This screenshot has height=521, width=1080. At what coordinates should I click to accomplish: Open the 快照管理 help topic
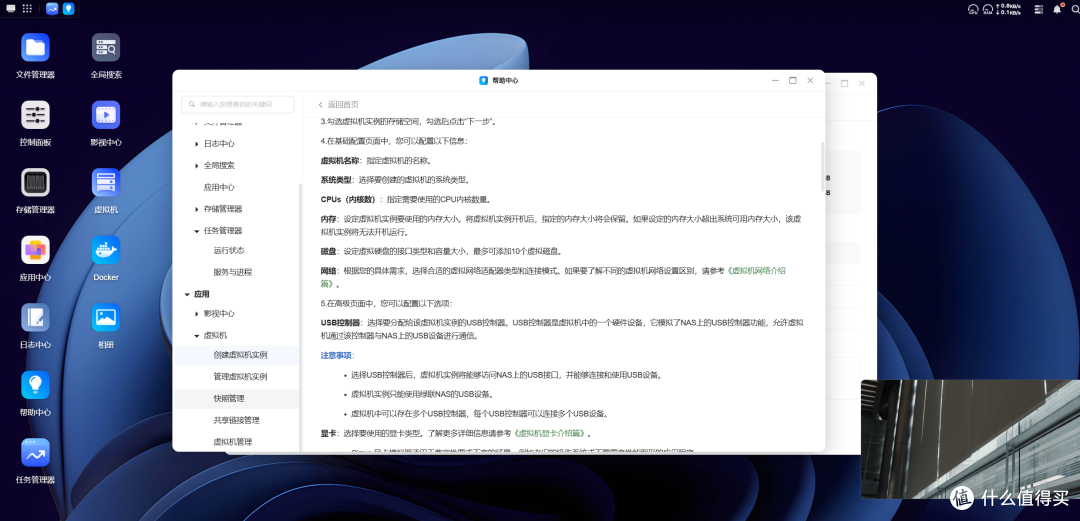click(236, 398)
